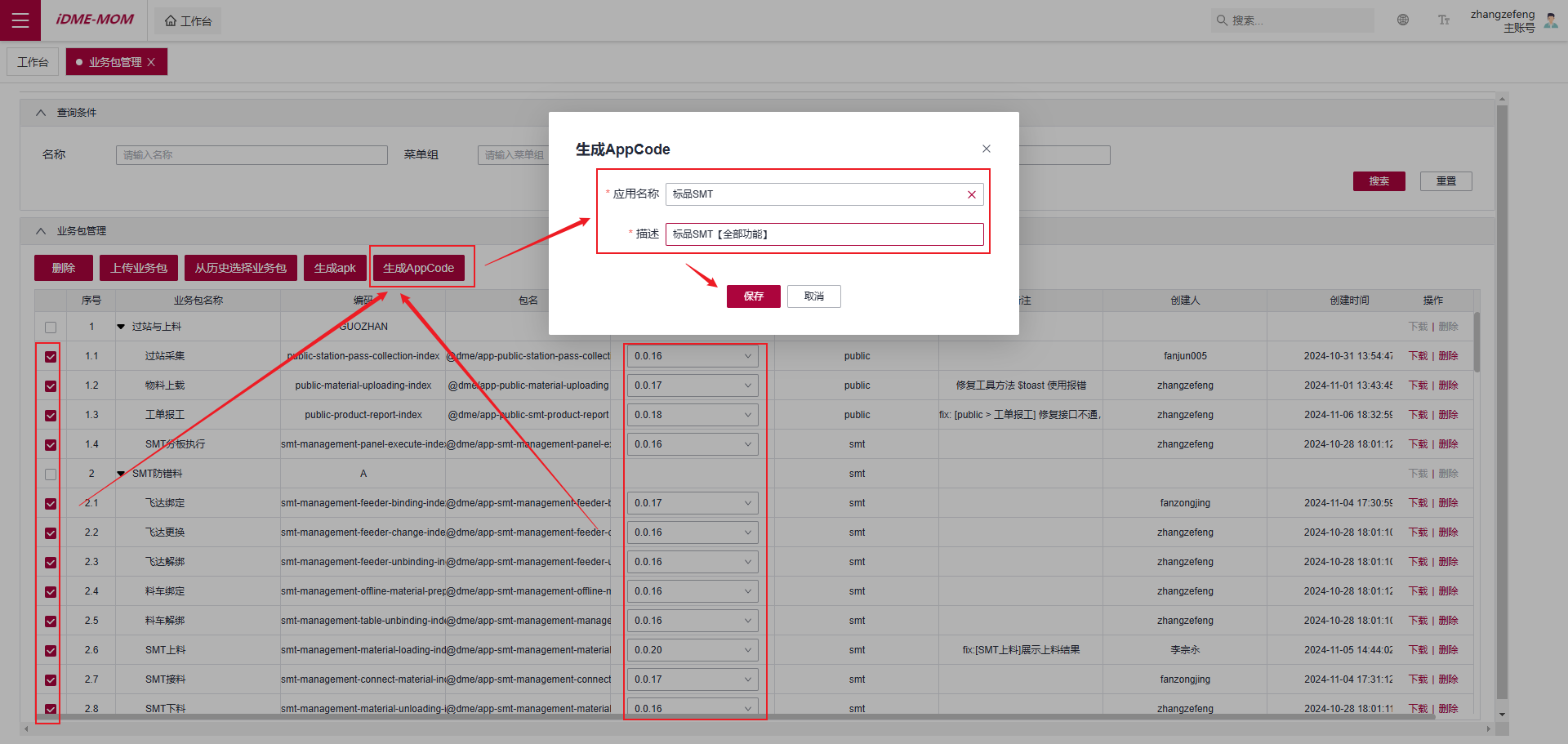Uncheck the row 1.1 过站采集 checkbox
Screen dimensions: 1568x744
(51, 357)
